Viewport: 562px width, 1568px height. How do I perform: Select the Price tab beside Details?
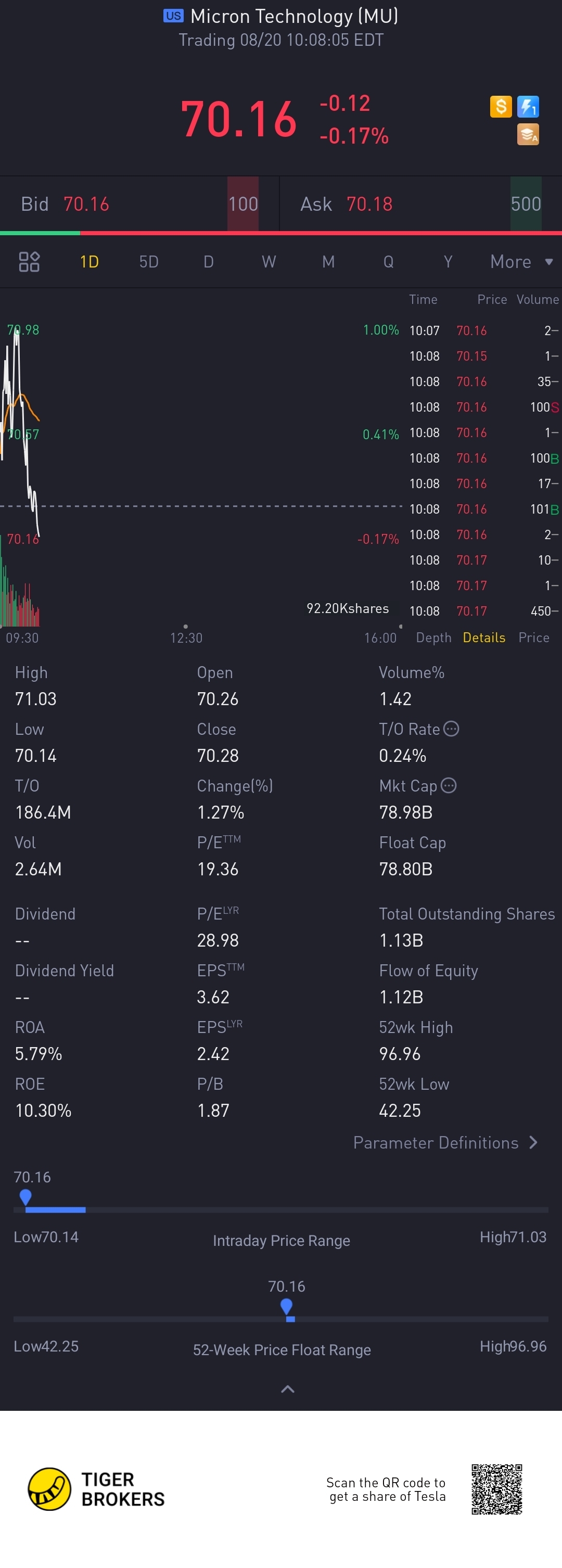coord(533,638)
